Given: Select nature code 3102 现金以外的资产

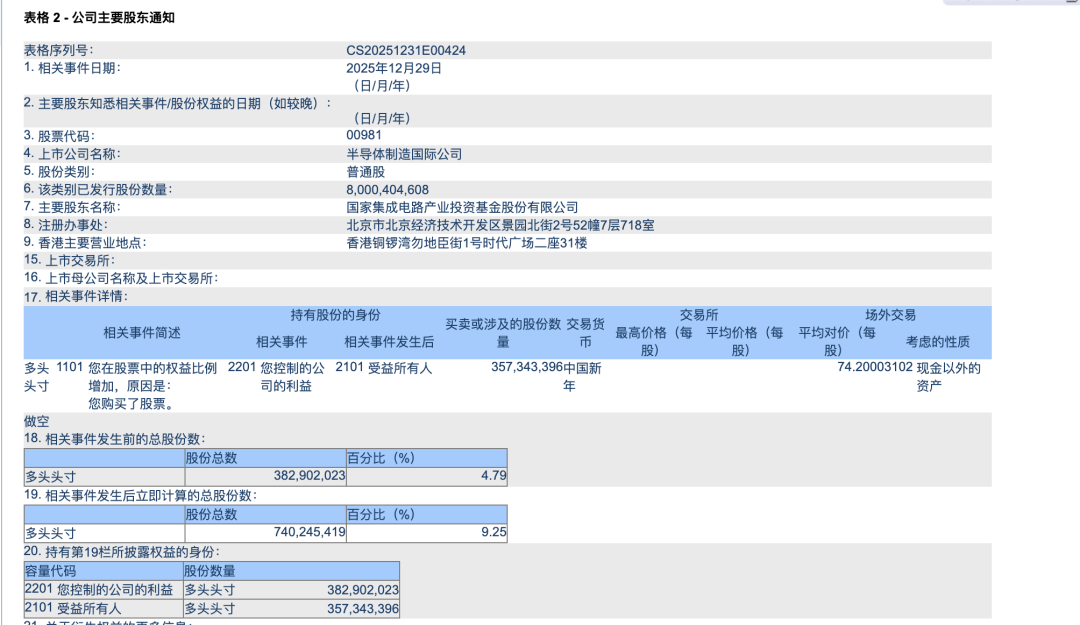Looking at the screenshot, I should pos(935,377).
